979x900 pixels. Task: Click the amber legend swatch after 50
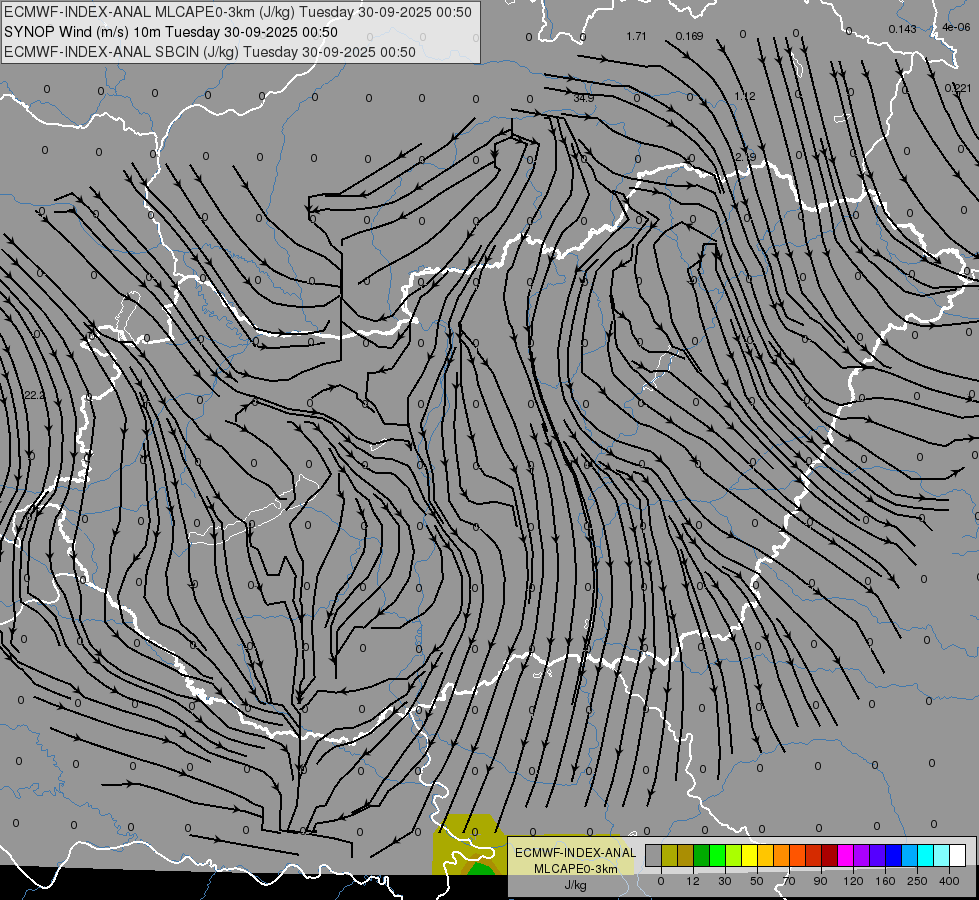click(765, 856)
